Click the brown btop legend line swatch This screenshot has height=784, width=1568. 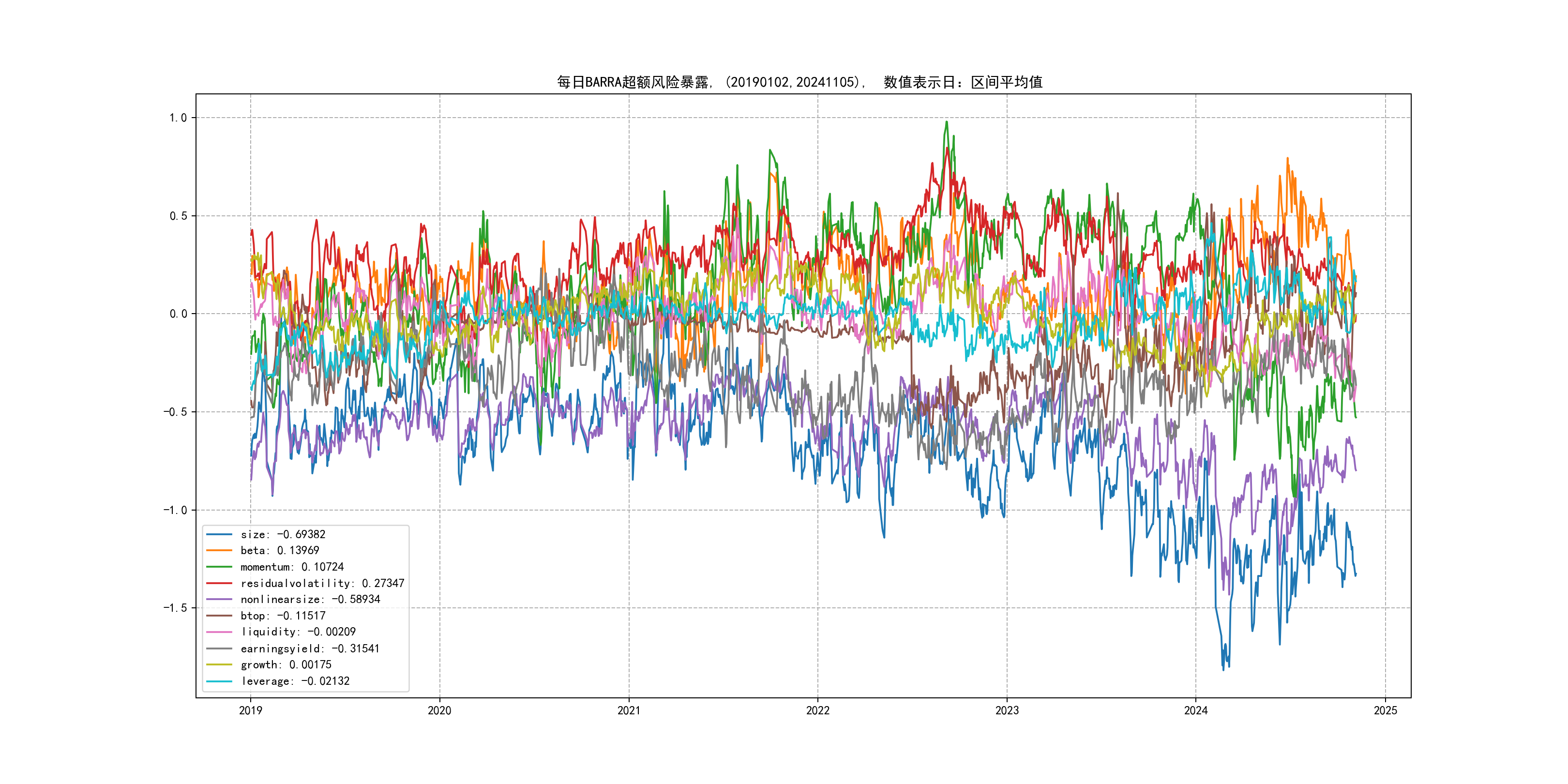pyautogui.click(x=219, y=616)
